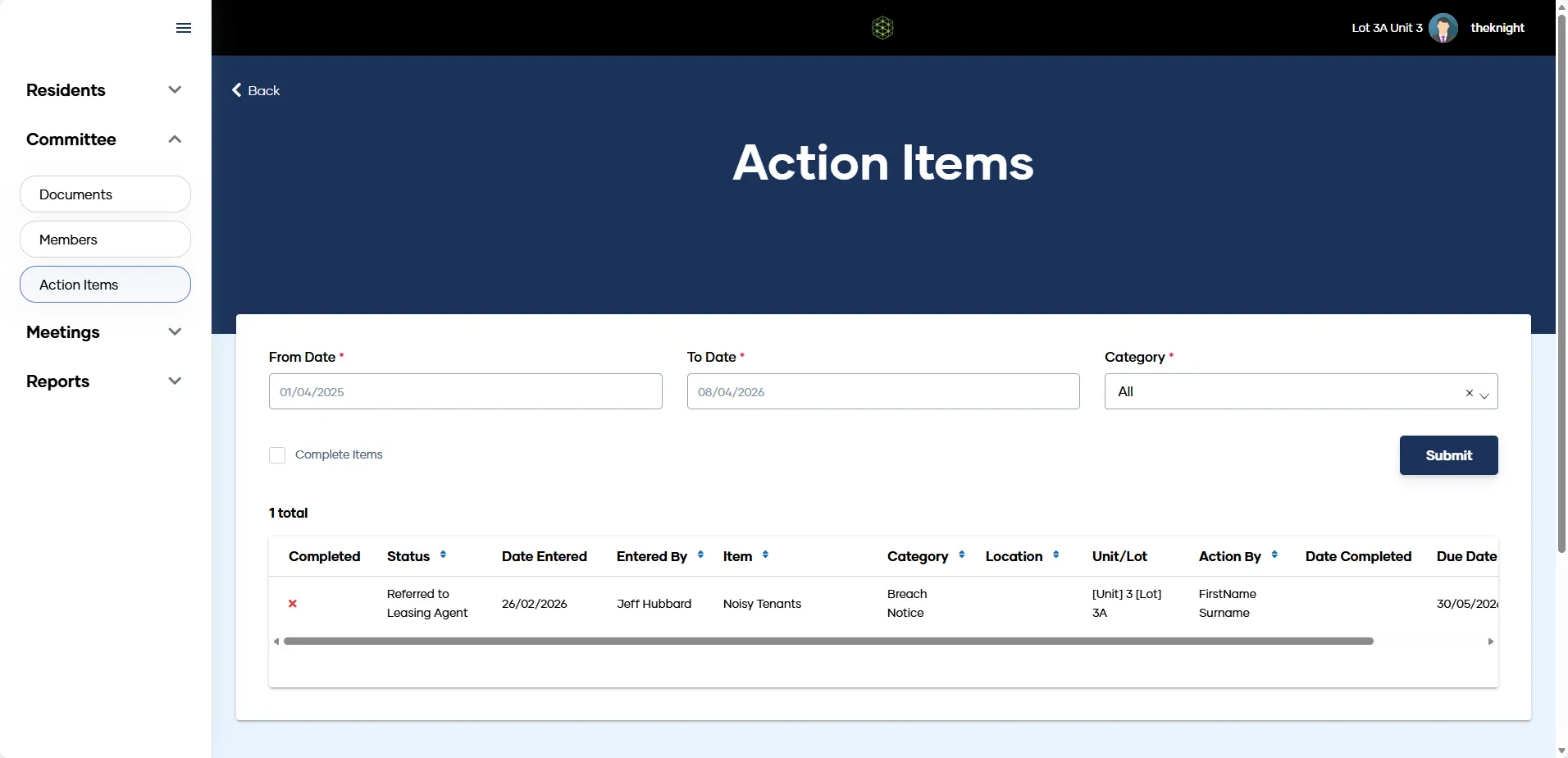Toggle the hamburger sidebar menu icon

click(x=184, y=28)
